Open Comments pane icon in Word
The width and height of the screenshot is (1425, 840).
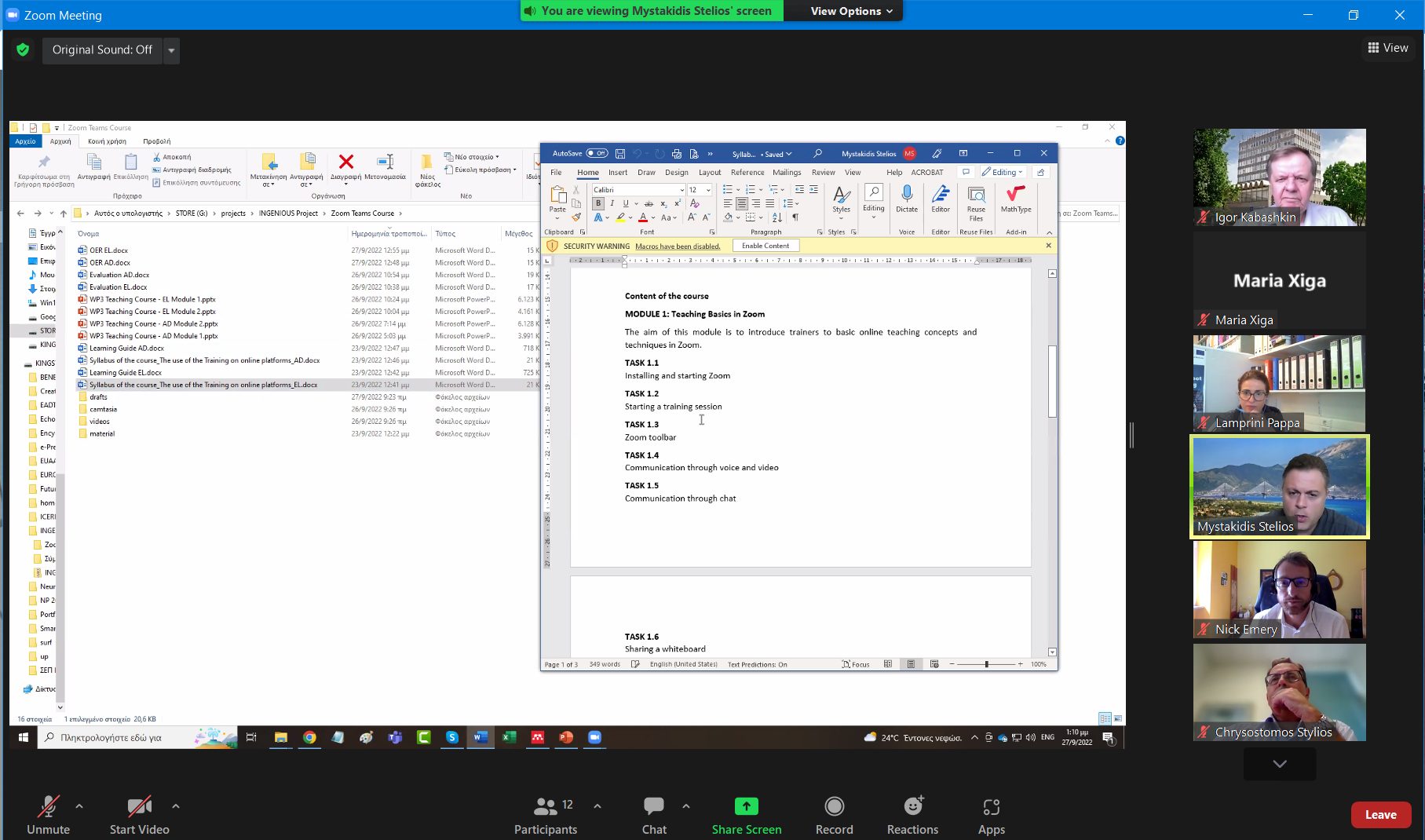966,172
